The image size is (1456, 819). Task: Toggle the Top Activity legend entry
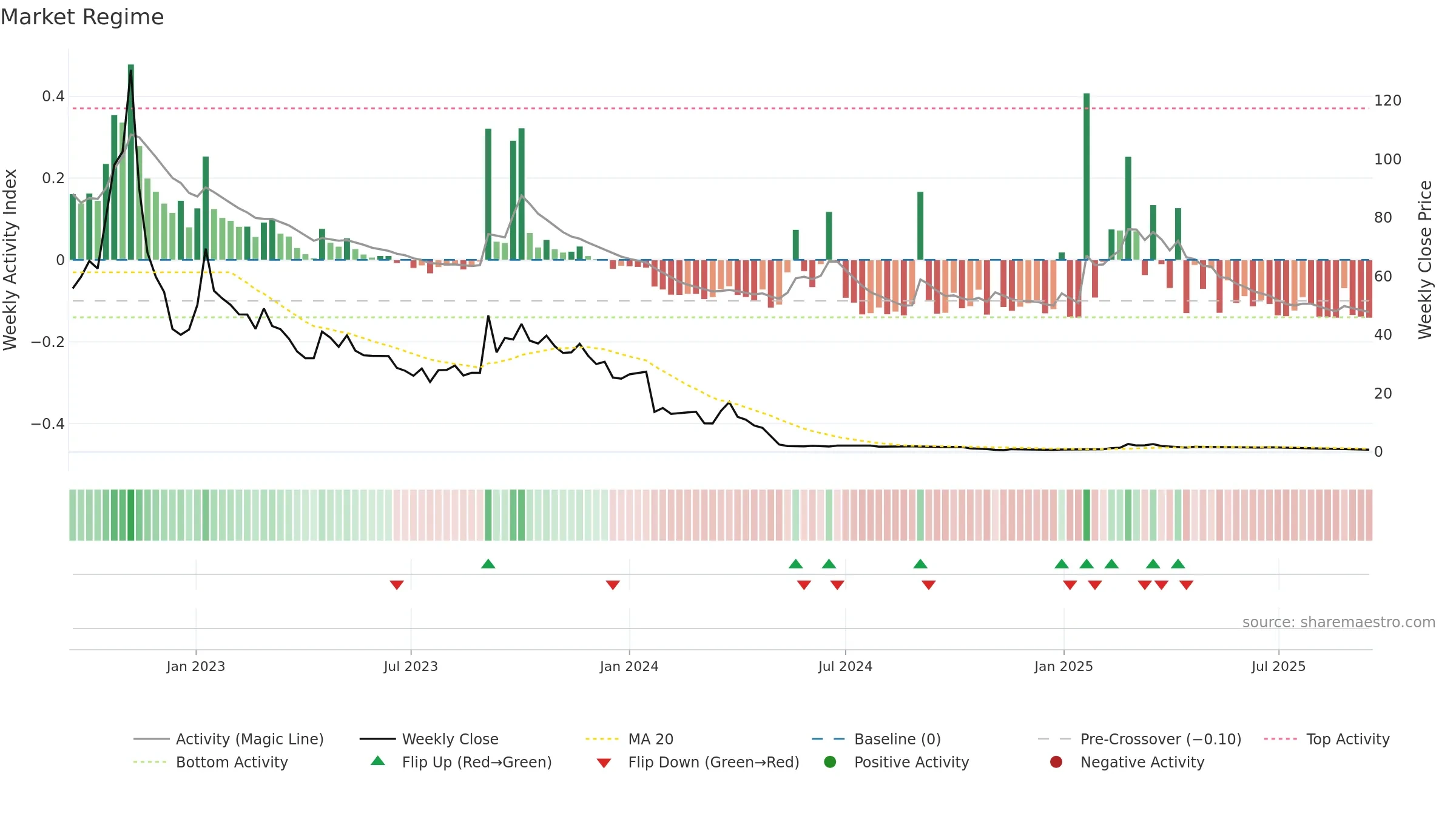pyautogui.click(x=1327, y=739)
